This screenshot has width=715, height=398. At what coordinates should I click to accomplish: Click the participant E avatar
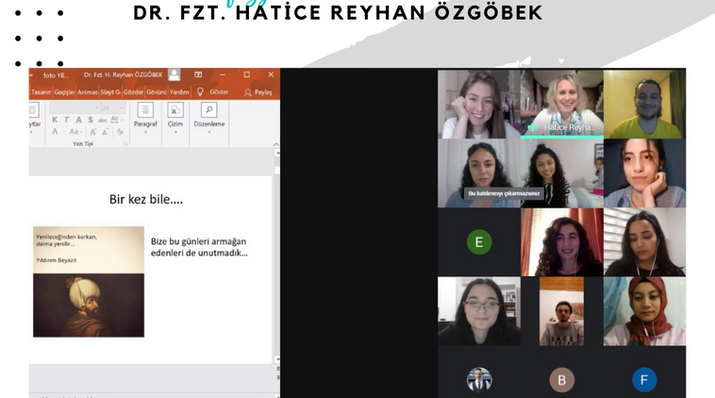tap(479, 242)
